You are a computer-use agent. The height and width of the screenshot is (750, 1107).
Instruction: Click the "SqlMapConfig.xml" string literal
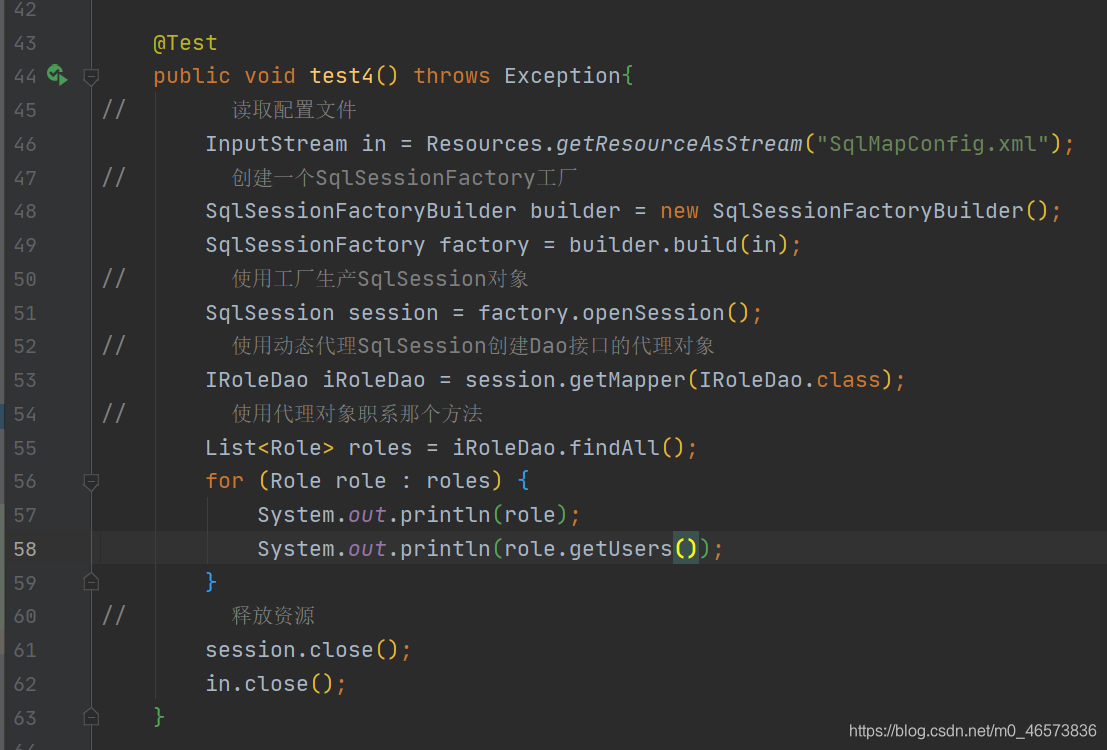click(x=933, y=144)
